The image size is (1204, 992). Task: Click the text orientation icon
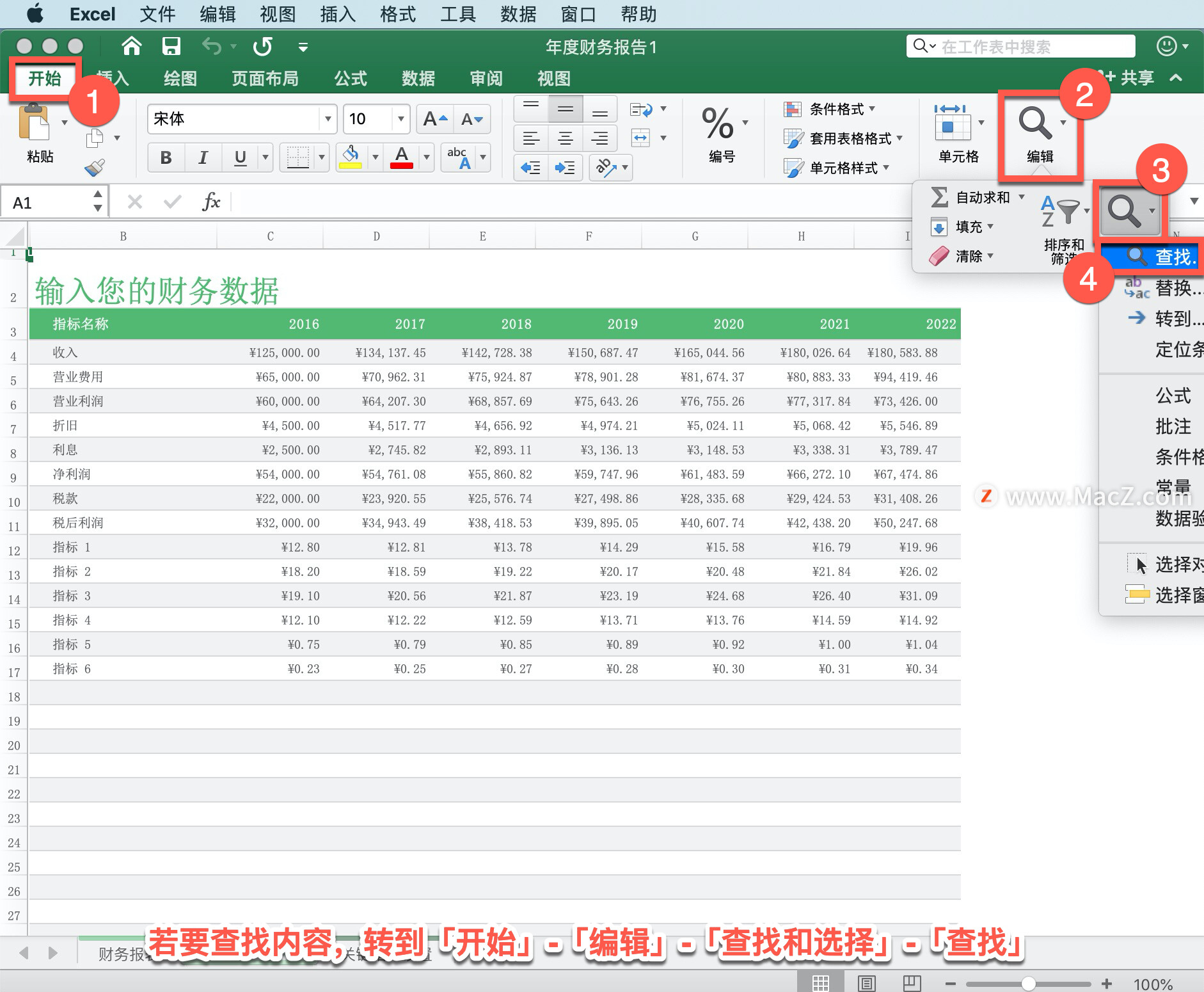[605, 168]
